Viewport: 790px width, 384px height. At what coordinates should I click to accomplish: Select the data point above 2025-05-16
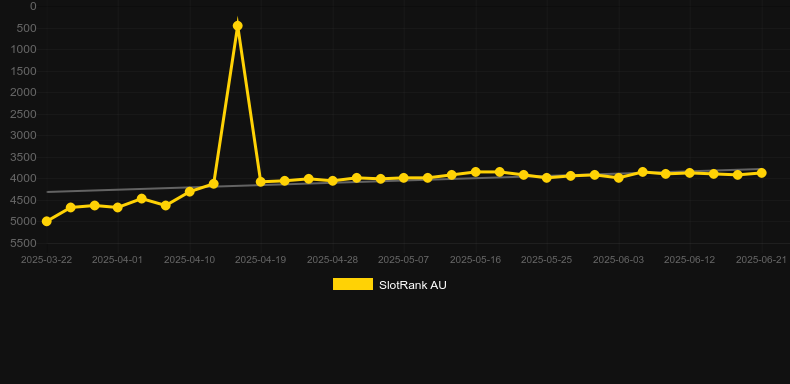(475, 172)
